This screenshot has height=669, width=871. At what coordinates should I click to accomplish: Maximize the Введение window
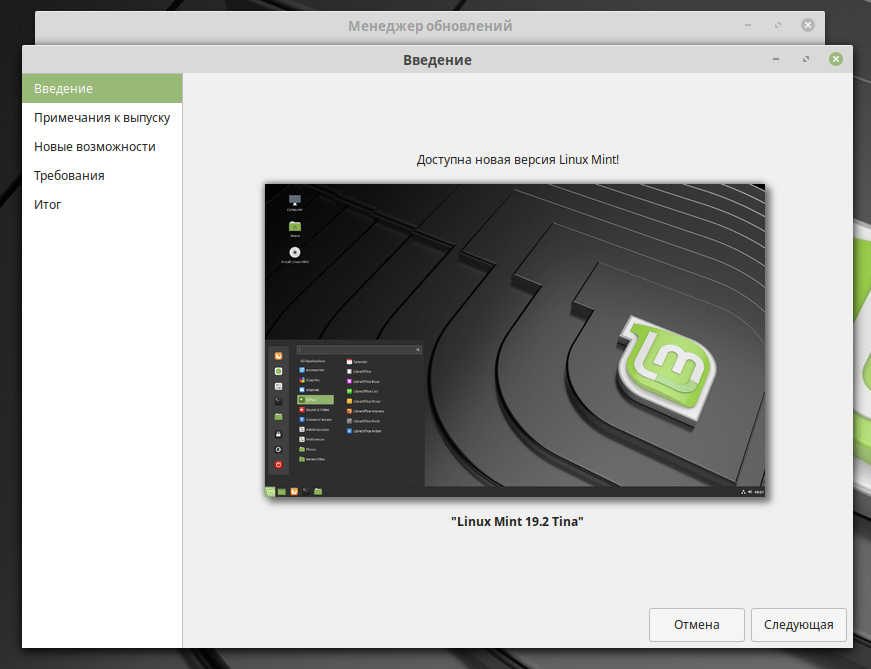(x=806, y=59)
